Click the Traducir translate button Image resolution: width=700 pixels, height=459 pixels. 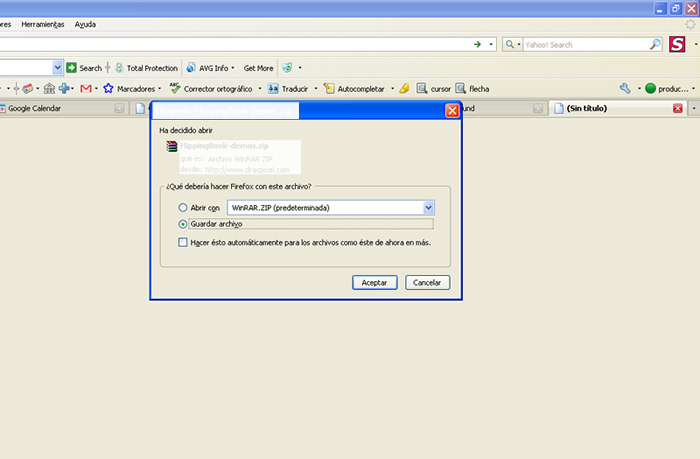(x=288, y=88)
